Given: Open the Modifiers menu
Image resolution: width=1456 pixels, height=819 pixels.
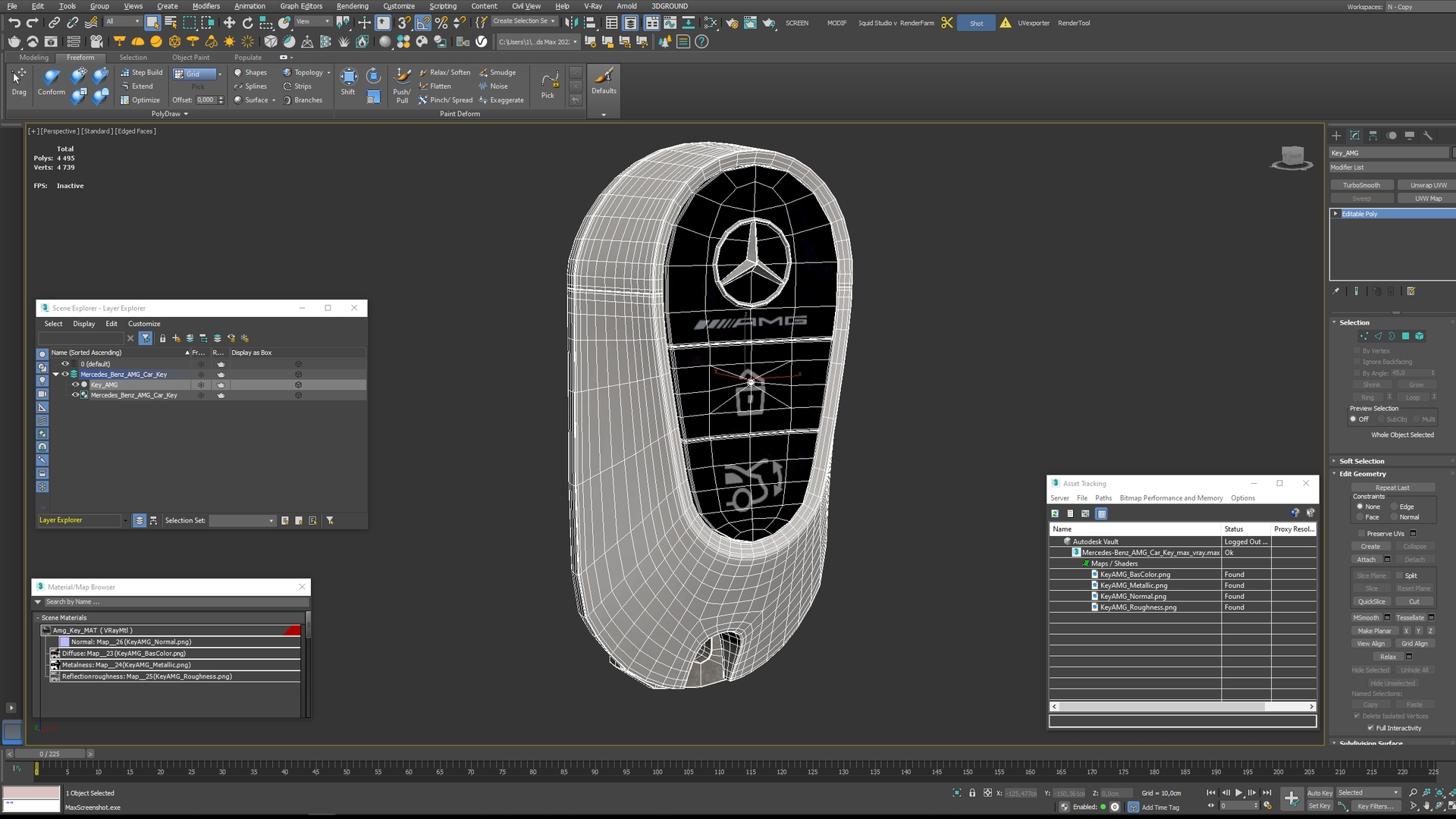Looking at the screenshot, I should point(206,6).
